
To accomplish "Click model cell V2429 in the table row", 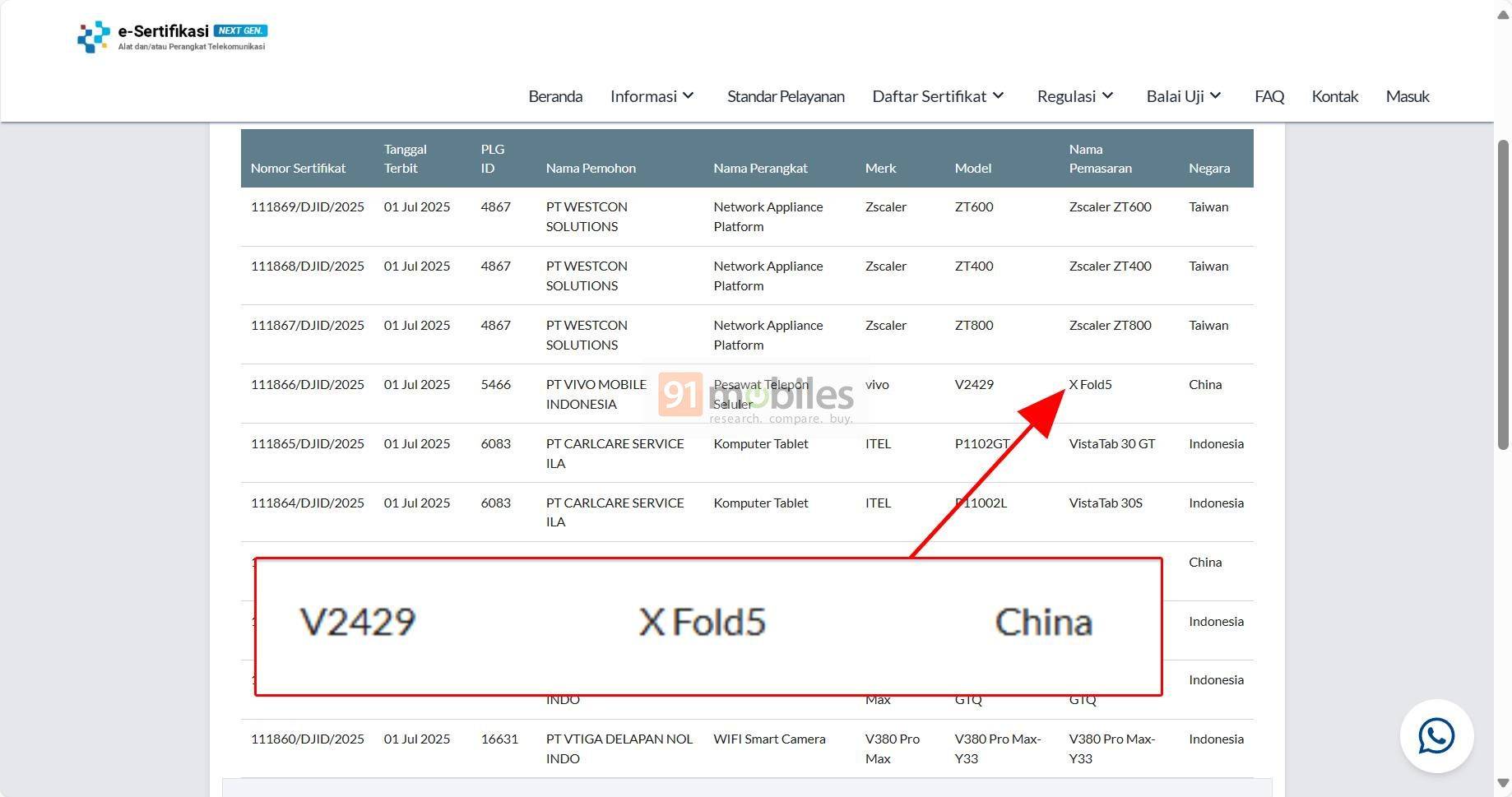I will click(x=974, y=384).
